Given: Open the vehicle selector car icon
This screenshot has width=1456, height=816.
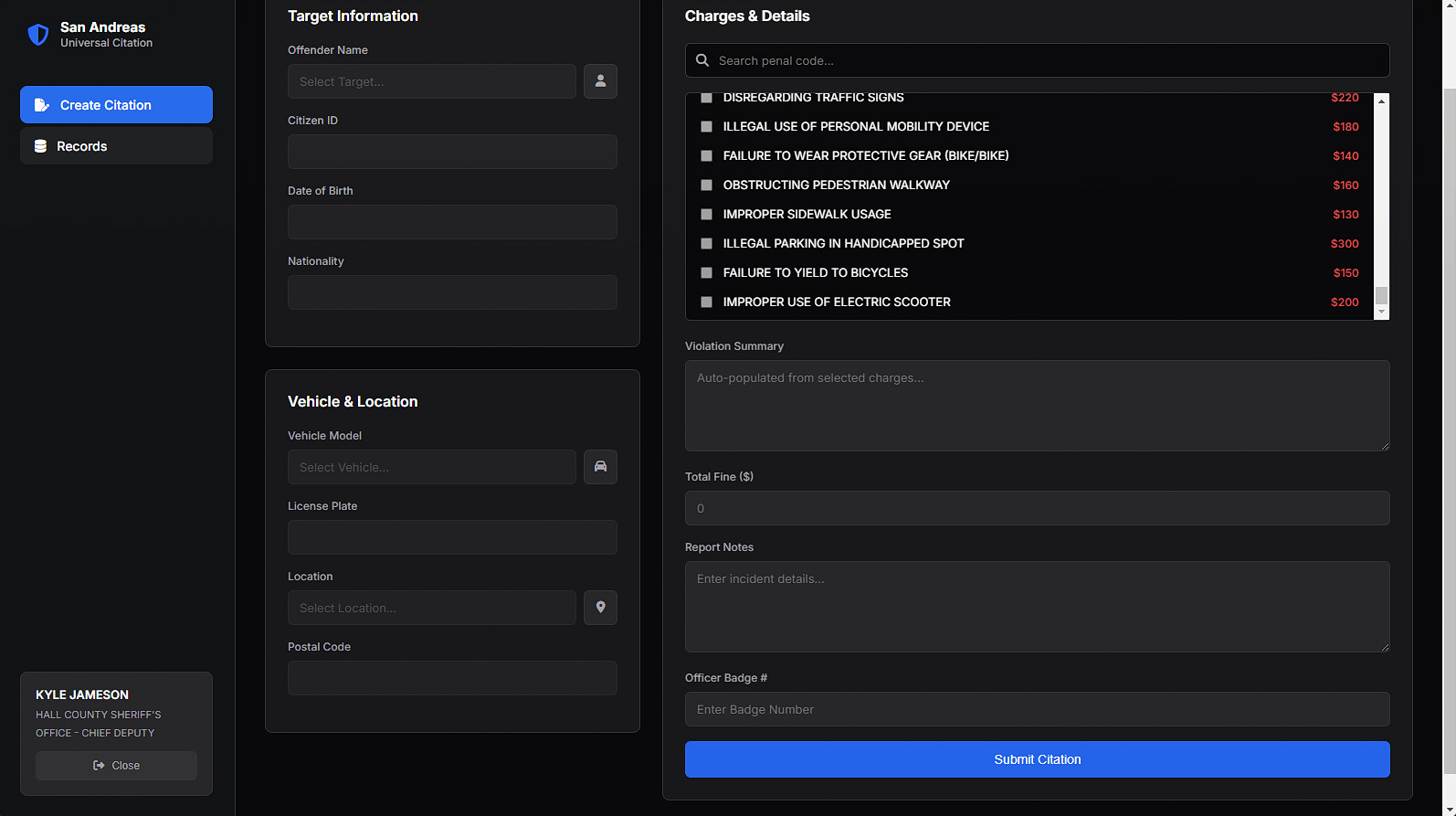Looking at the screenshot, I should coord(600,467).
